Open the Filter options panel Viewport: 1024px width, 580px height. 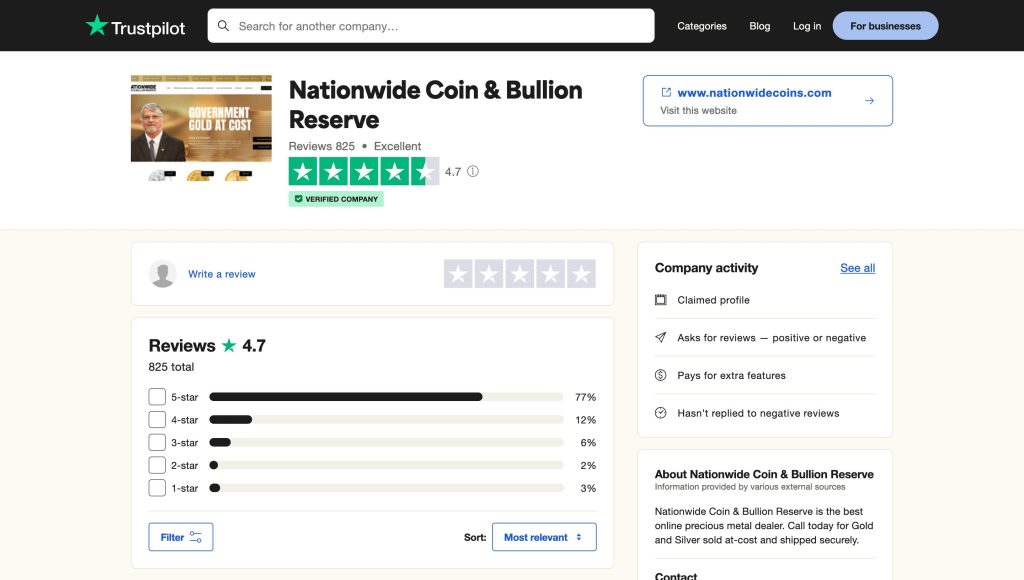(x=181, y=537)
